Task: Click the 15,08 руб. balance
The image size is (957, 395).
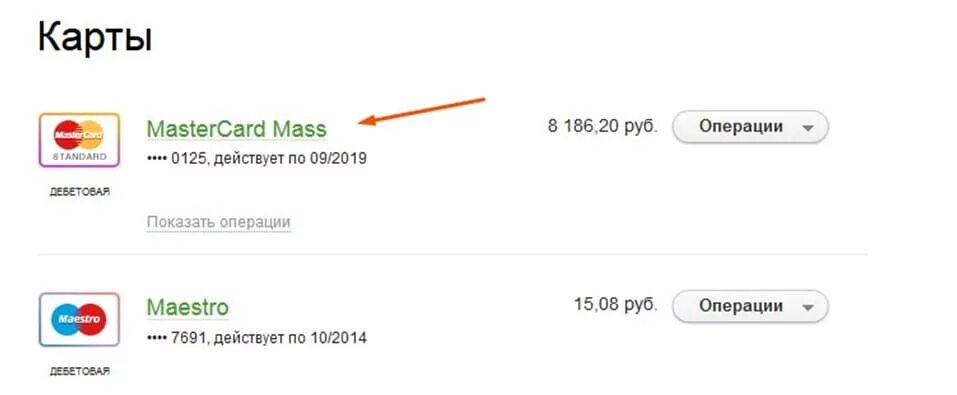Action: click(x=616, y=304)
